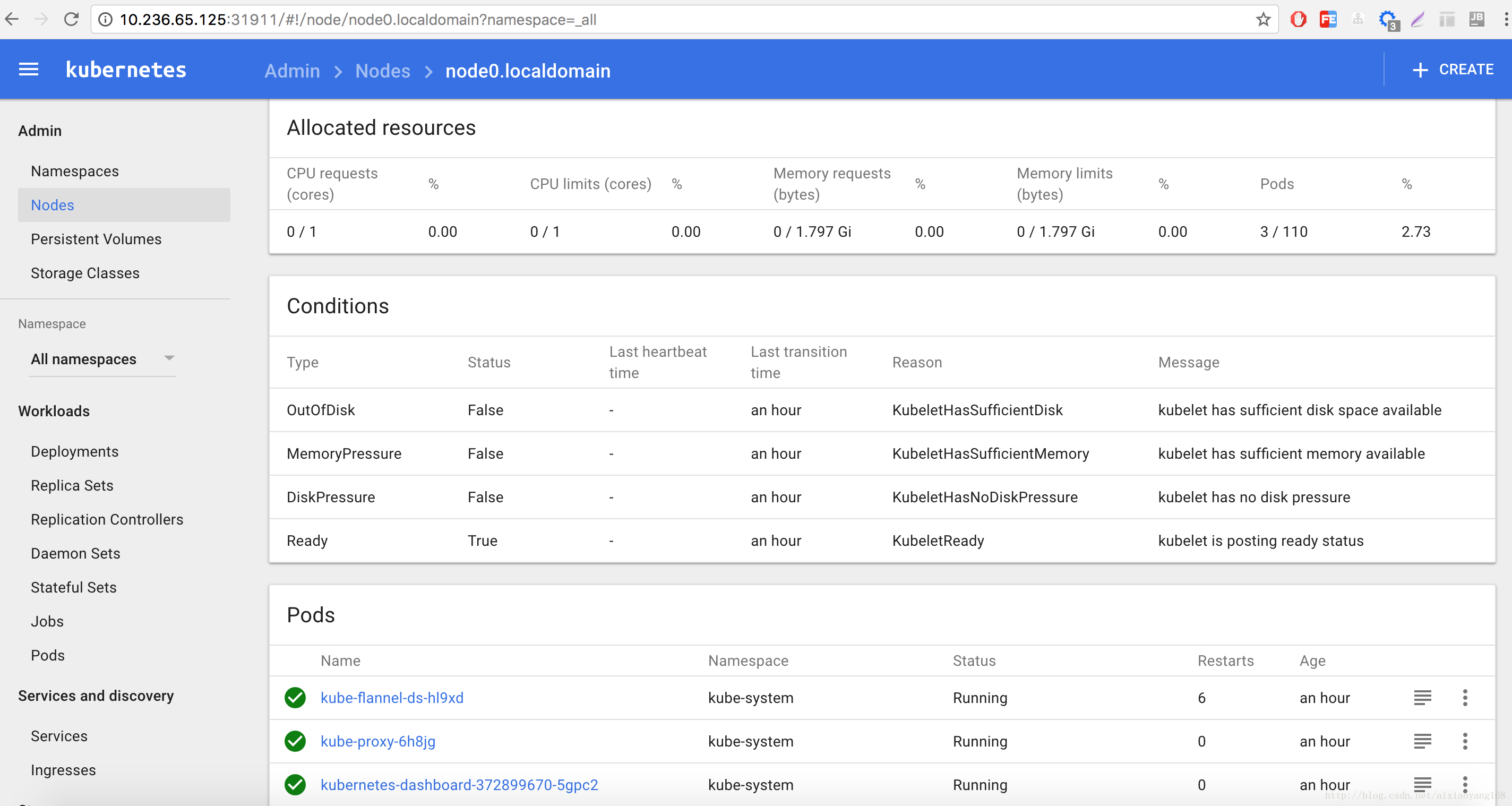Open the kube-proxy-6h8jg pod link
Image resolution: width=1512 pixels, height=806 pixels.
coord(378,741)
